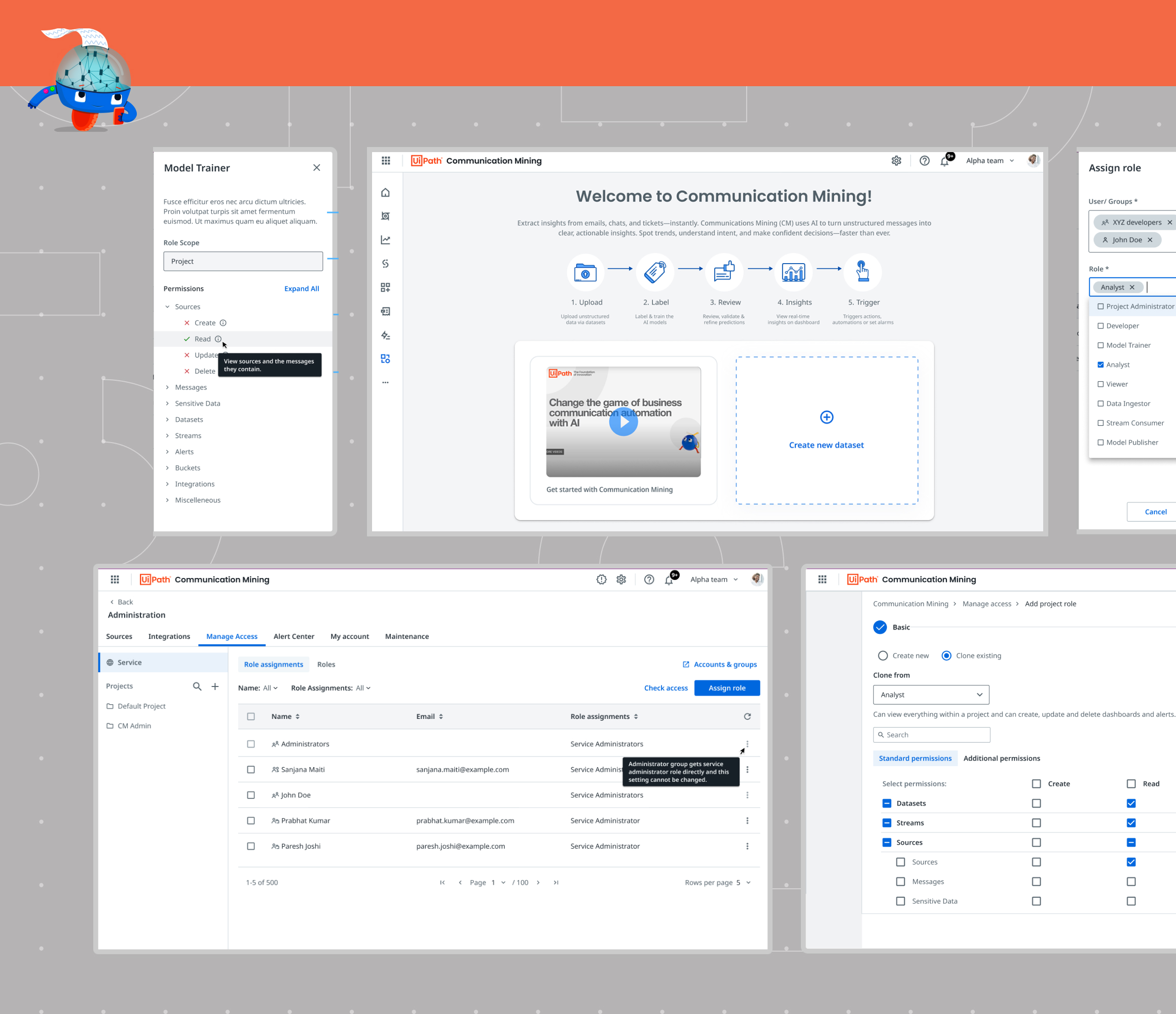Open kebab menu for Paresh Joshi row
This screenshot has width=1176, height=1014.
(x=747, y=846)
